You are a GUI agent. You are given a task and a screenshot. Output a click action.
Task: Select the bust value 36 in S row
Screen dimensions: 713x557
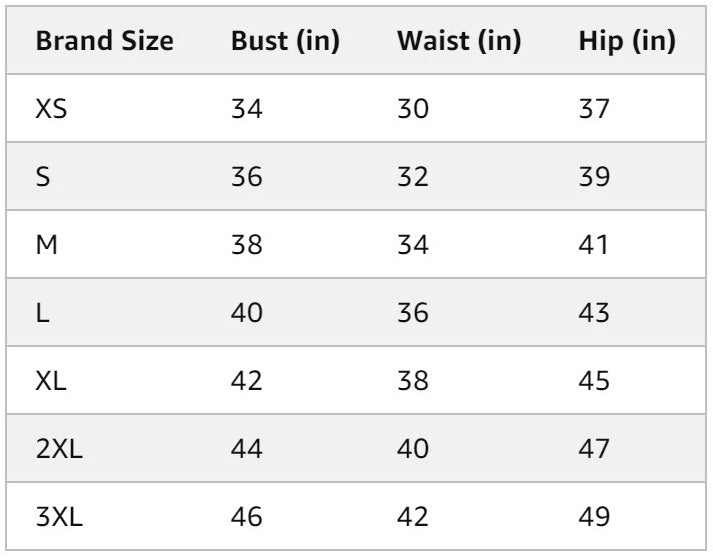pos(247,177)
